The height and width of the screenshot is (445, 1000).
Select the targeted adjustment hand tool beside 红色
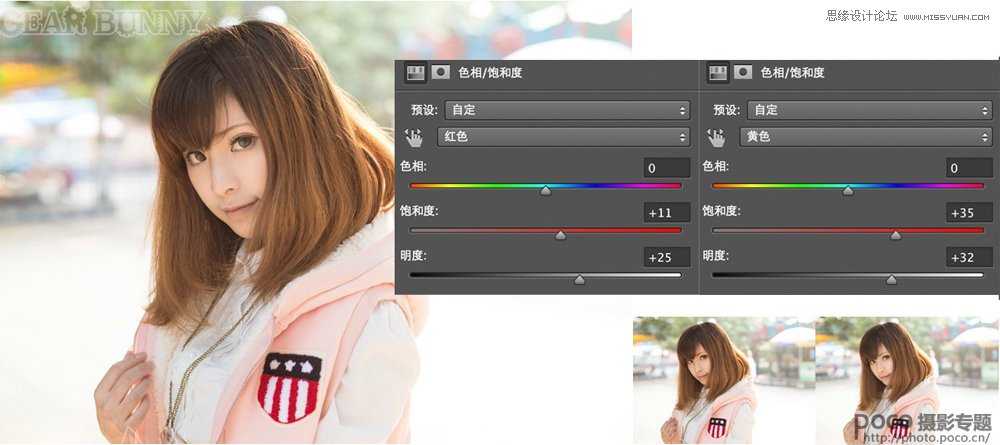(x=415, y=137)
